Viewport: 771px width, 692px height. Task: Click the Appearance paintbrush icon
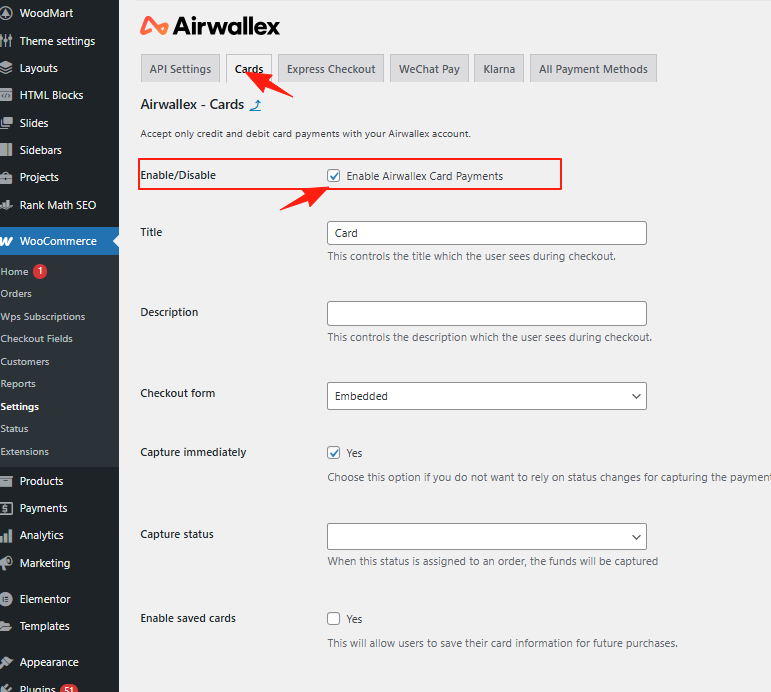(5, 662)
